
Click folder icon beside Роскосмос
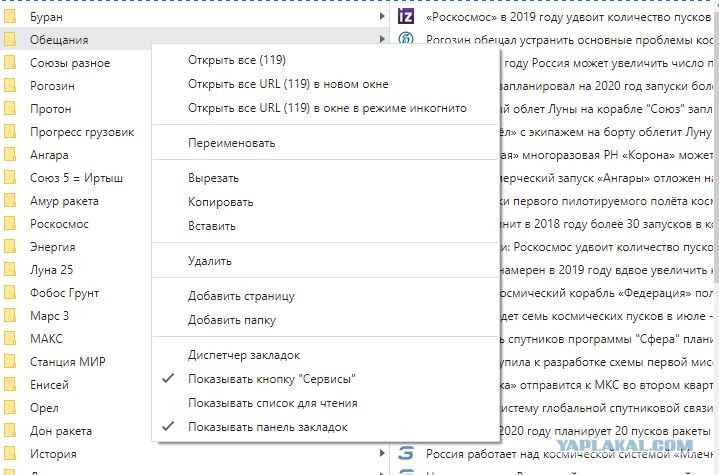(10, 224)
